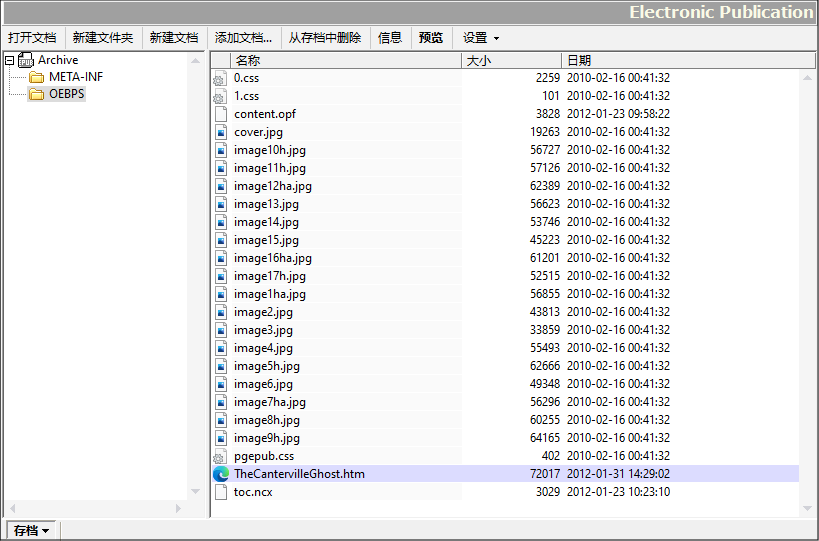Select the content.opf file name

265,114
